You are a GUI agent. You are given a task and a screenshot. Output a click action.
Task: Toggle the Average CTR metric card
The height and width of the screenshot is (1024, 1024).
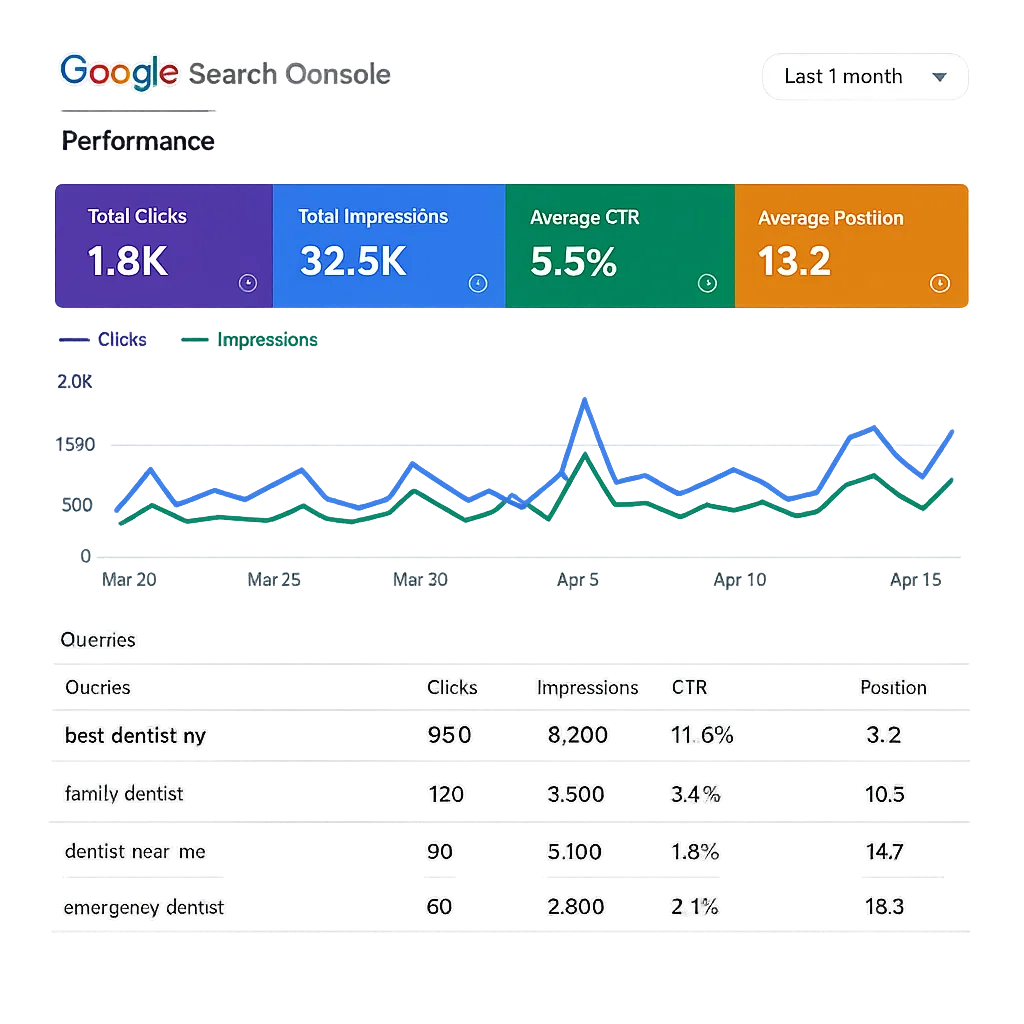pyautogui.click(x=619, y=245)
